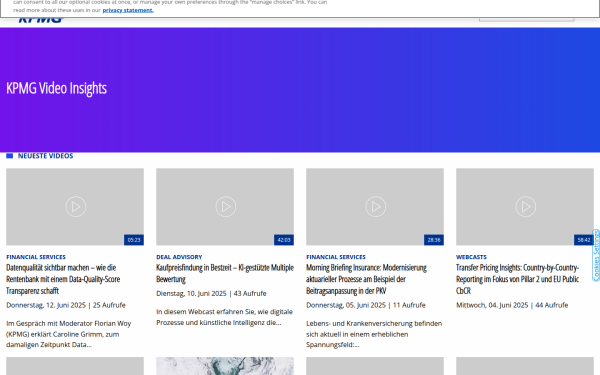600x375 pixels.
Task: Open the privacy statement link
Action: (128, 10)
